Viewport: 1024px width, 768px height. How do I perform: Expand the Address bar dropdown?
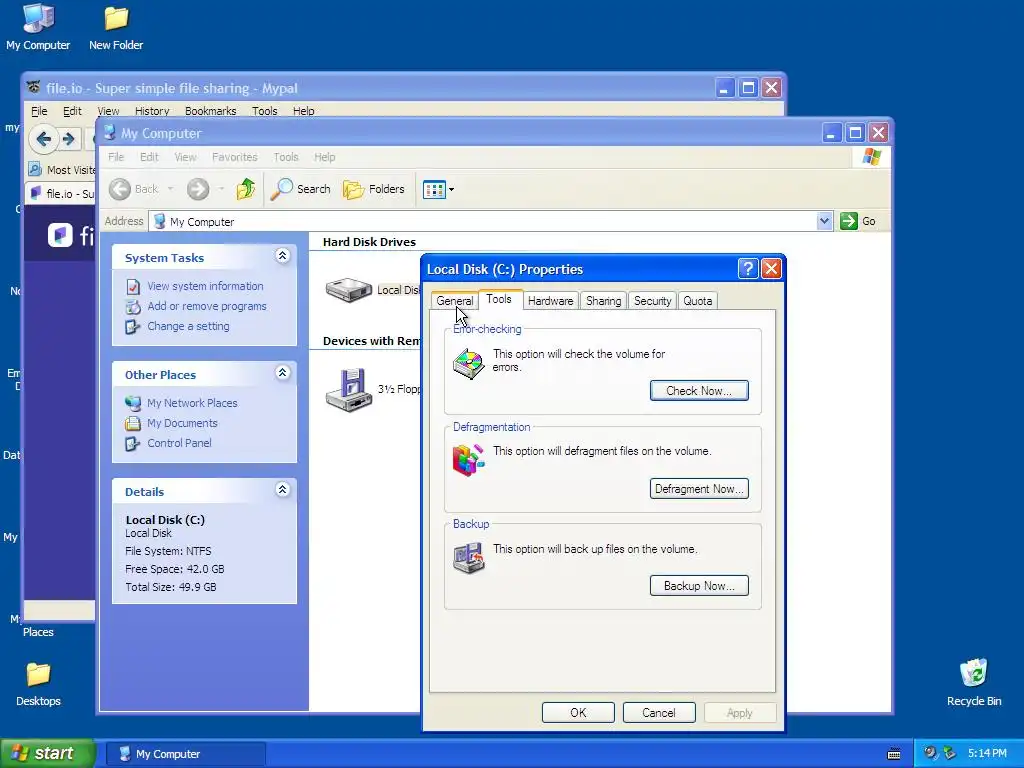[824, 221]
